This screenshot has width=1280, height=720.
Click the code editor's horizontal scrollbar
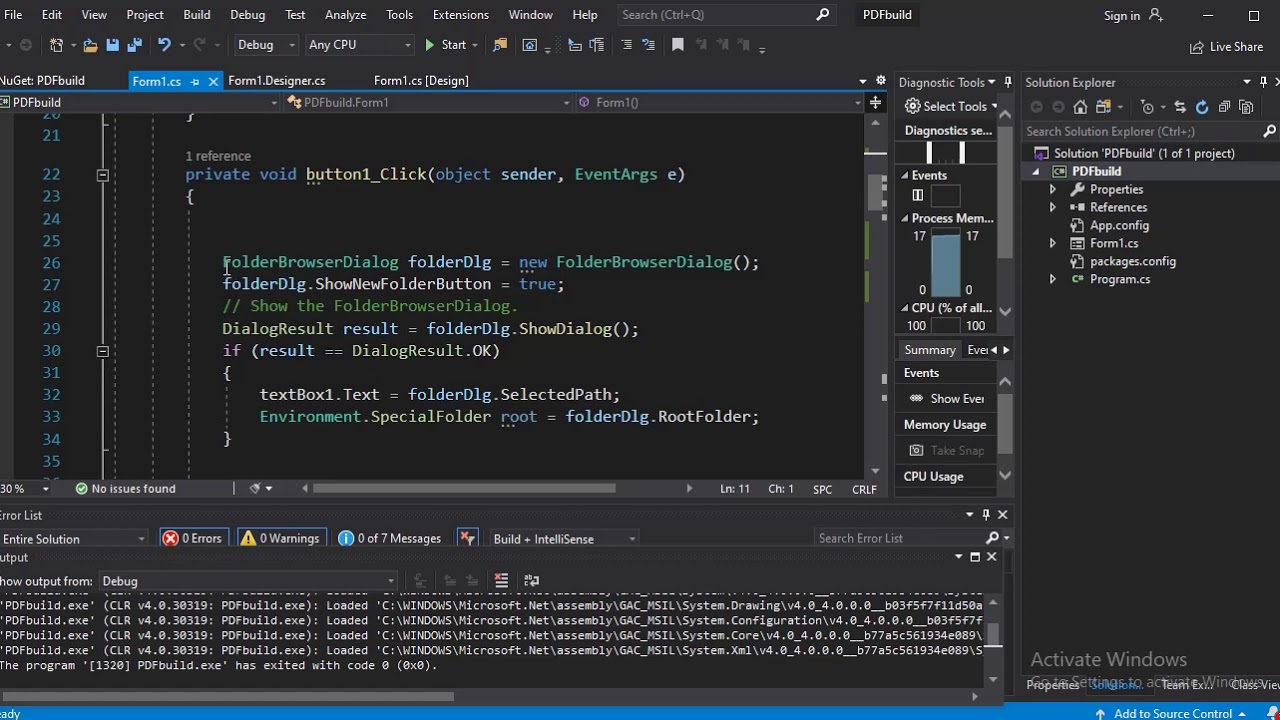tap(464, 489)
